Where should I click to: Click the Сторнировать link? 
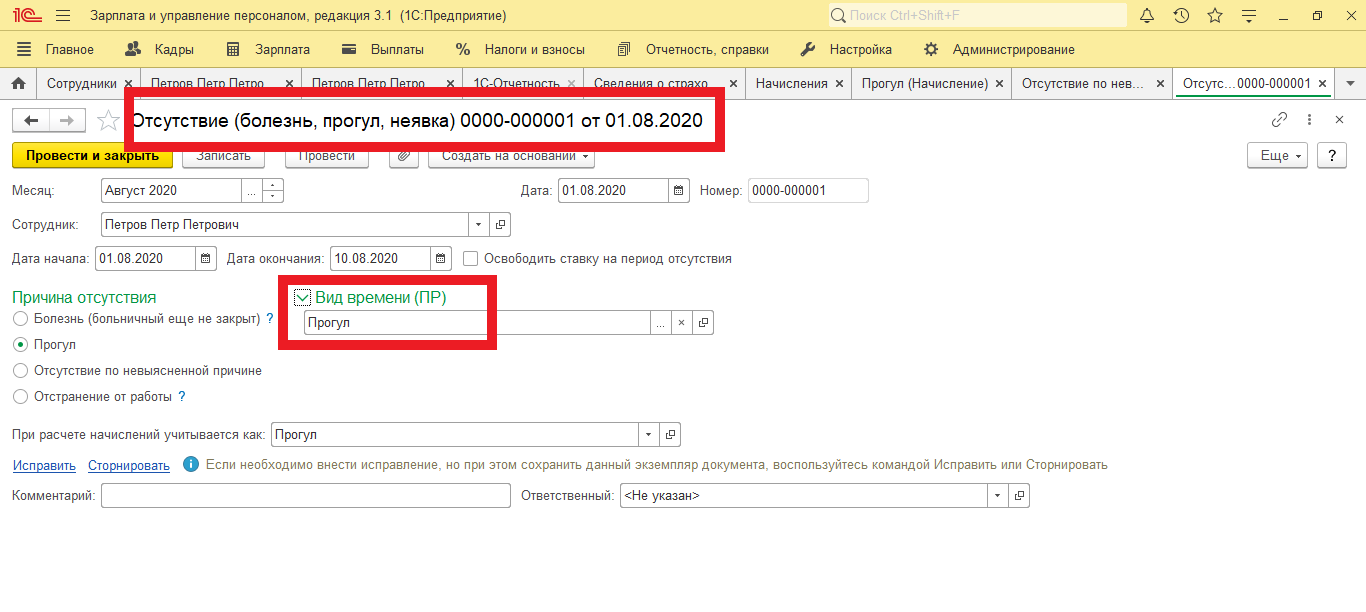[x=128, y=465]
